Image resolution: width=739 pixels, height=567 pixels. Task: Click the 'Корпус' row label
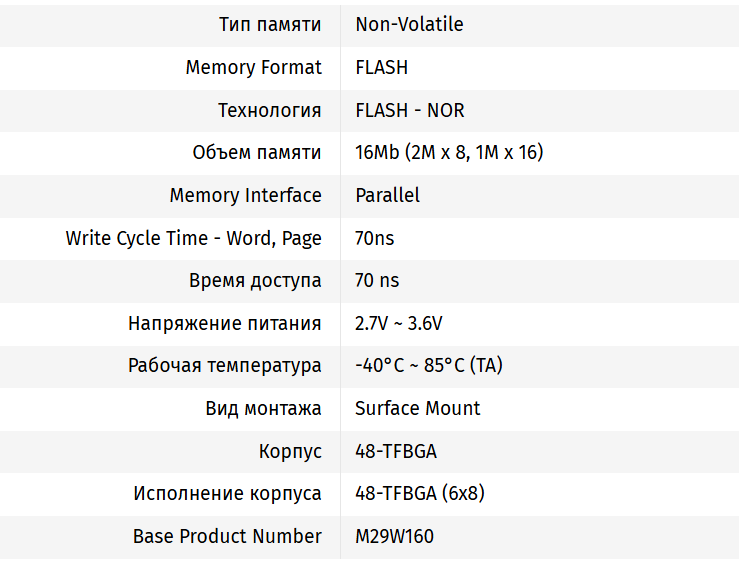tap(290, 451)
